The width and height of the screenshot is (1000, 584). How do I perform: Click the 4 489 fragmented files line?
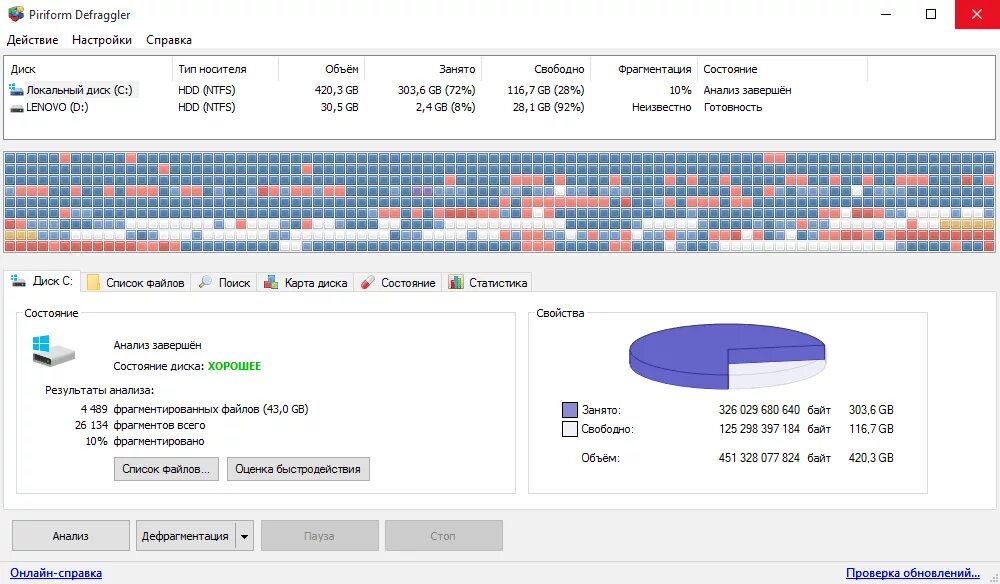[195, 409]
